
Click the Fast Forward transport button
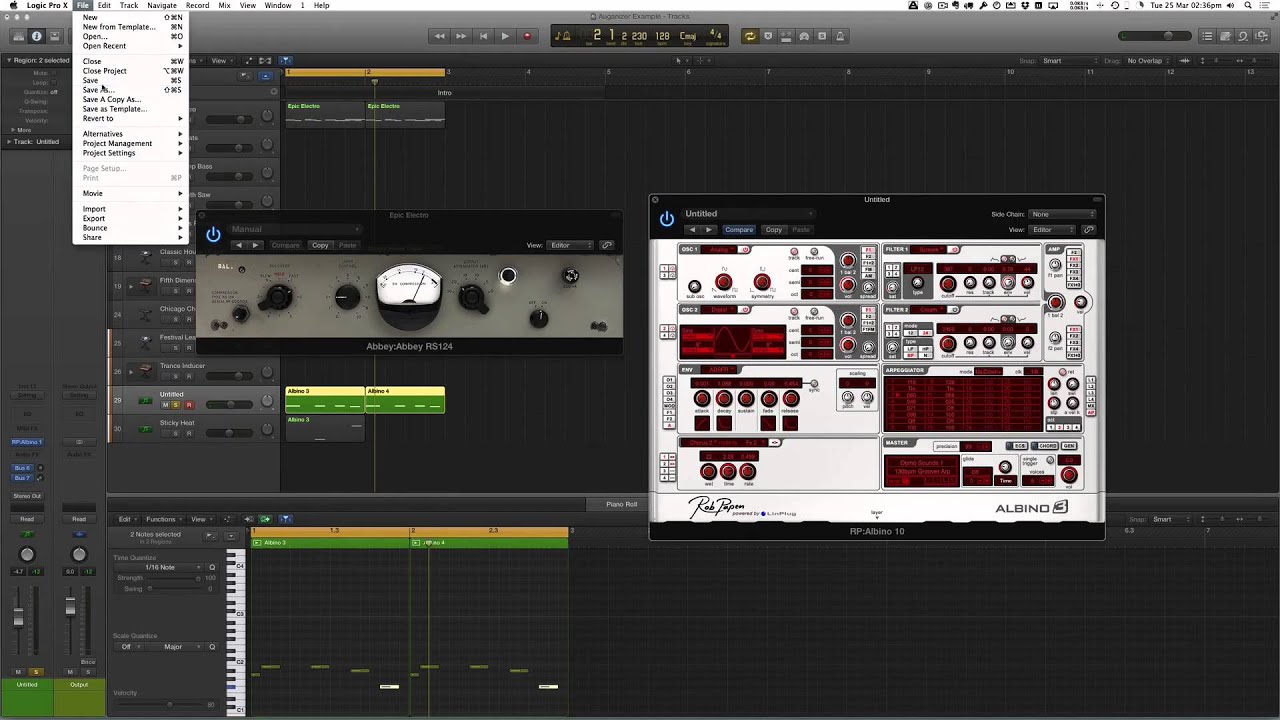point(461,36)
